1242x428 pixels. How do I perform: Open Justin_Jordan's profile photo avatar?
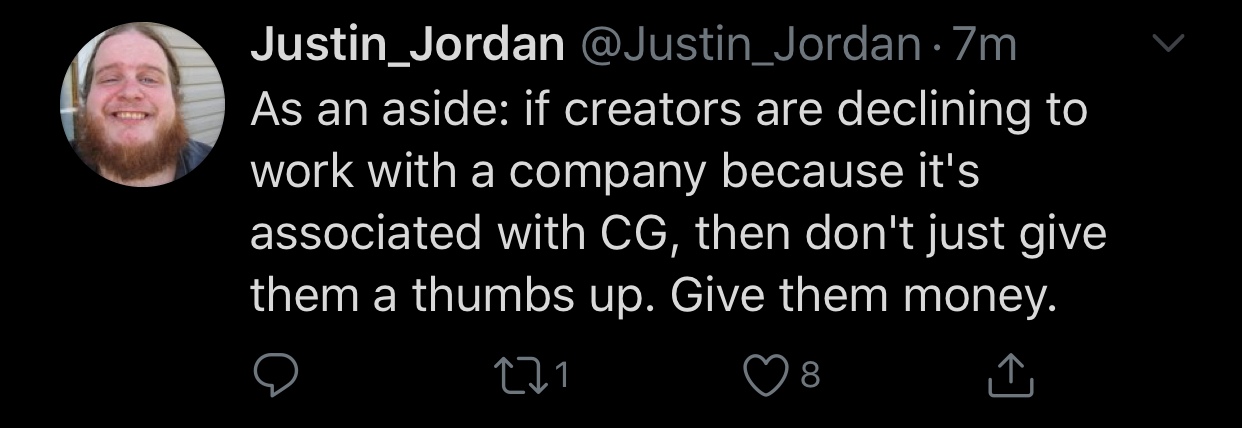144,103
